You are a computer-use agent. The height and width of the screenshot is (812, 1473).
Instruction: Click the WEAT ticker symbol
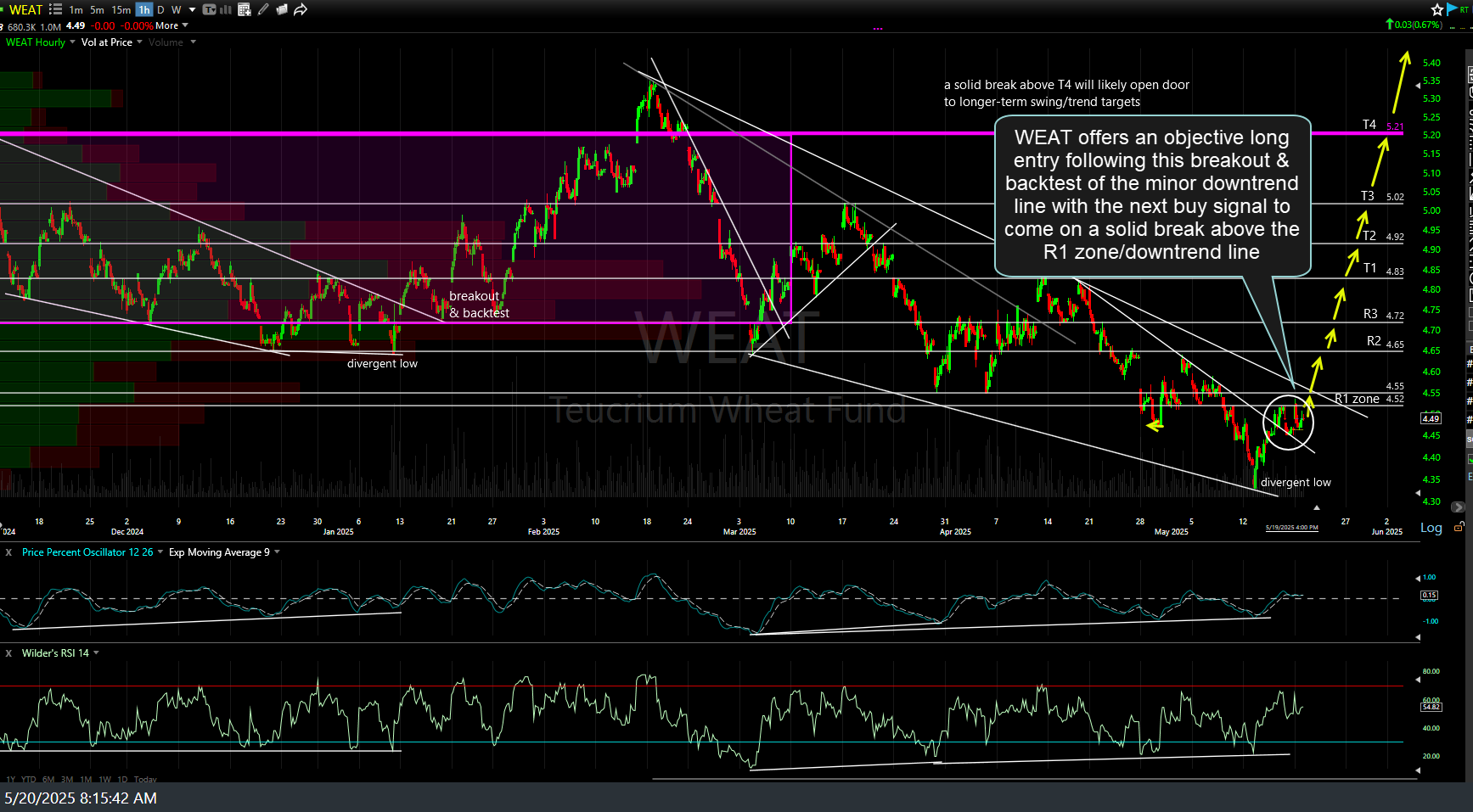25,10
